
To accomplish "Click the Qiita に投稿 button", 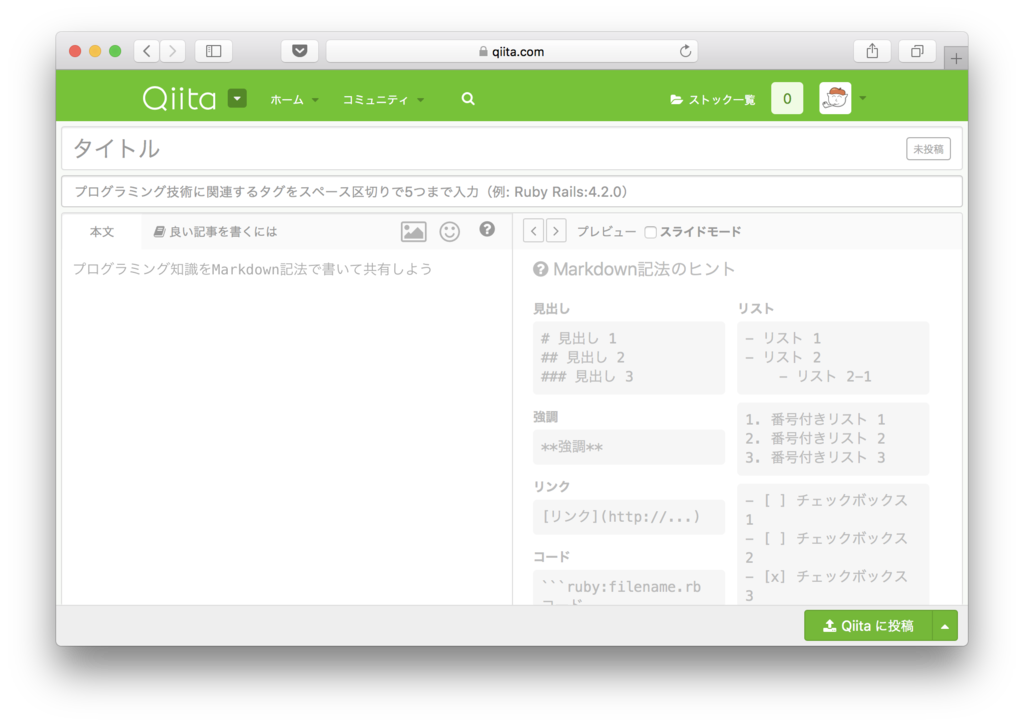I will (868, 625).
